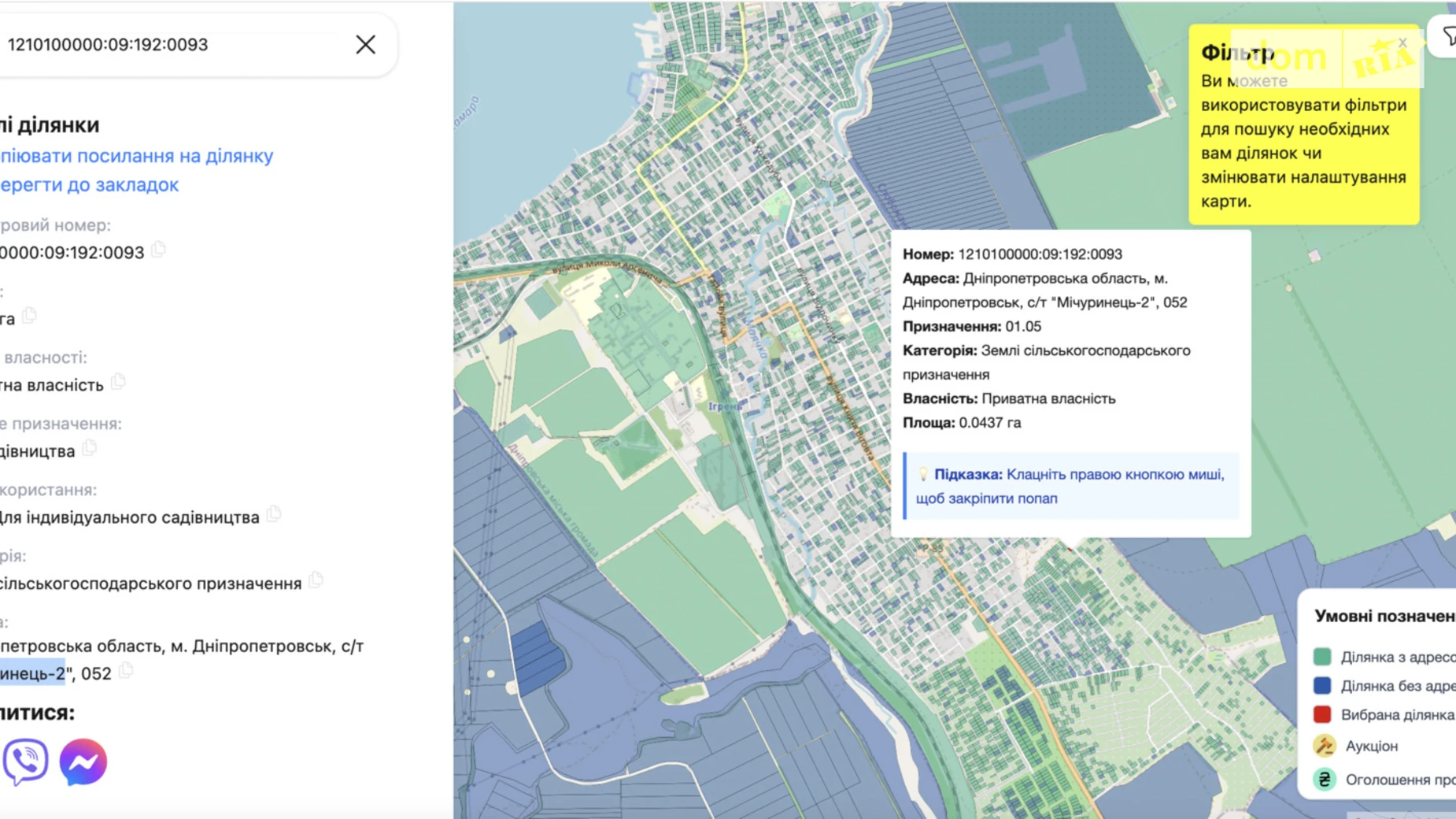Open the link to copy the parcel URL
The height and width of the screenshot is (819, 1456).
137,156
